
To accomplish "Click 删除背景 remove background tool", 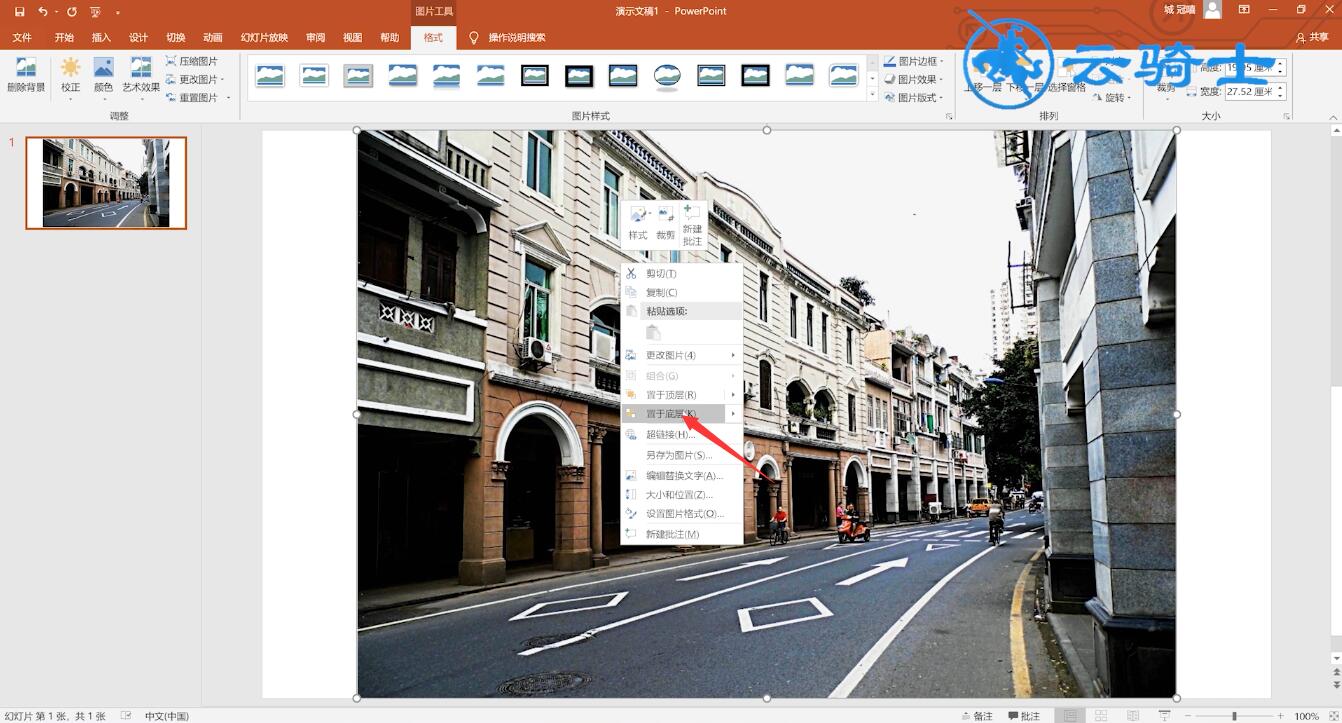I will tap(26, 75).
